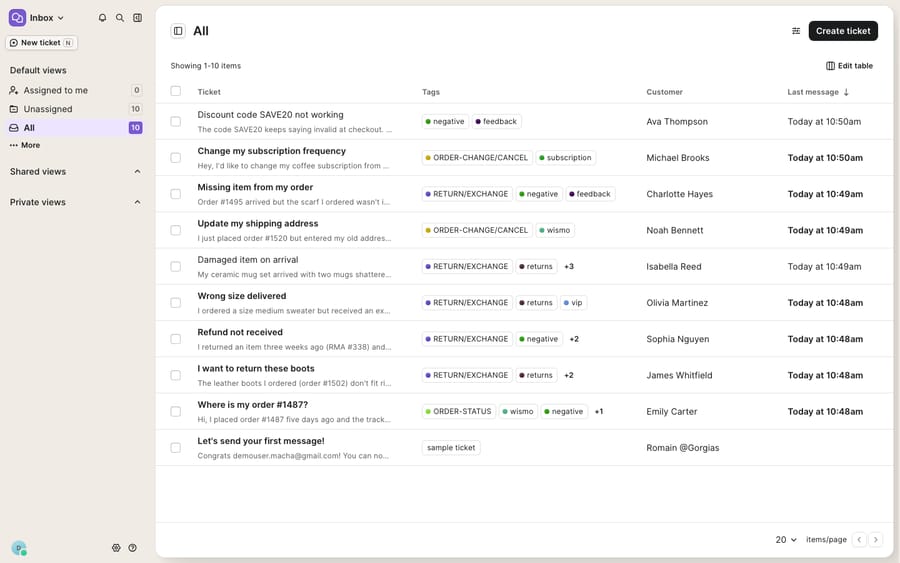
Task: Select the All view in sidebar
Action: (75, 127)
